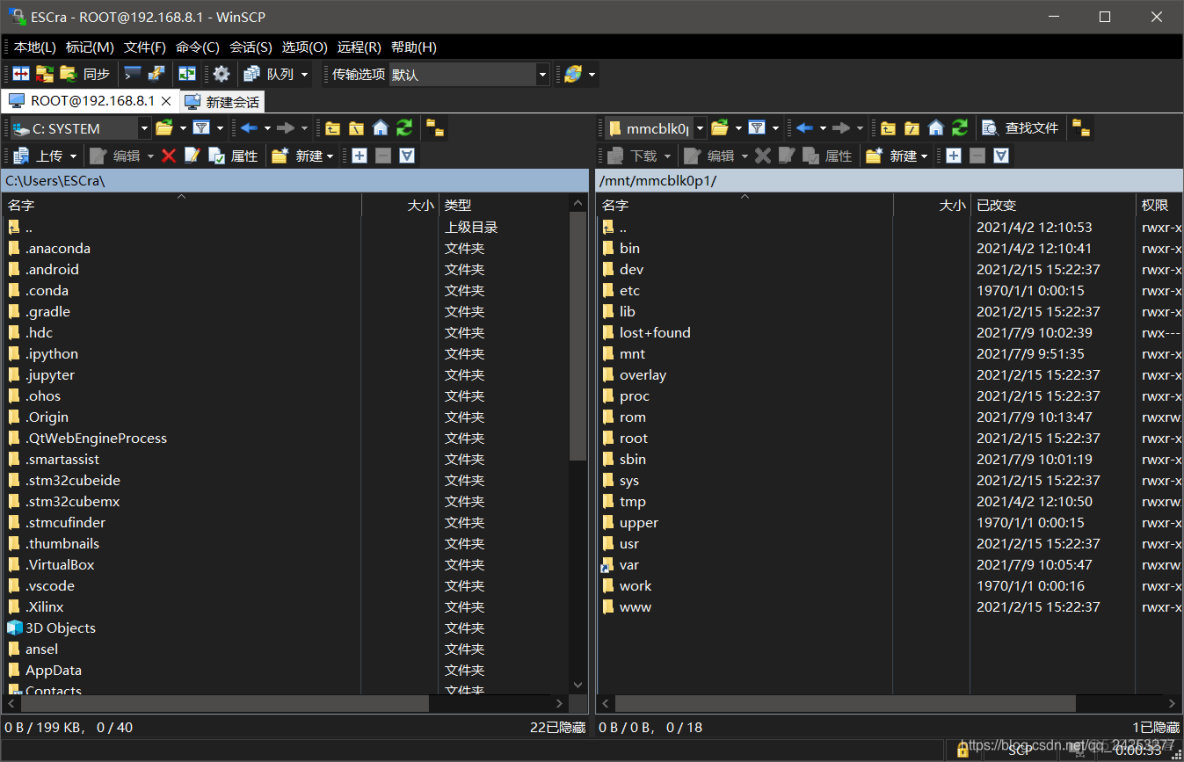1184x762 pixels.
Task: Open remote parent directory icon
Action: 888,128
